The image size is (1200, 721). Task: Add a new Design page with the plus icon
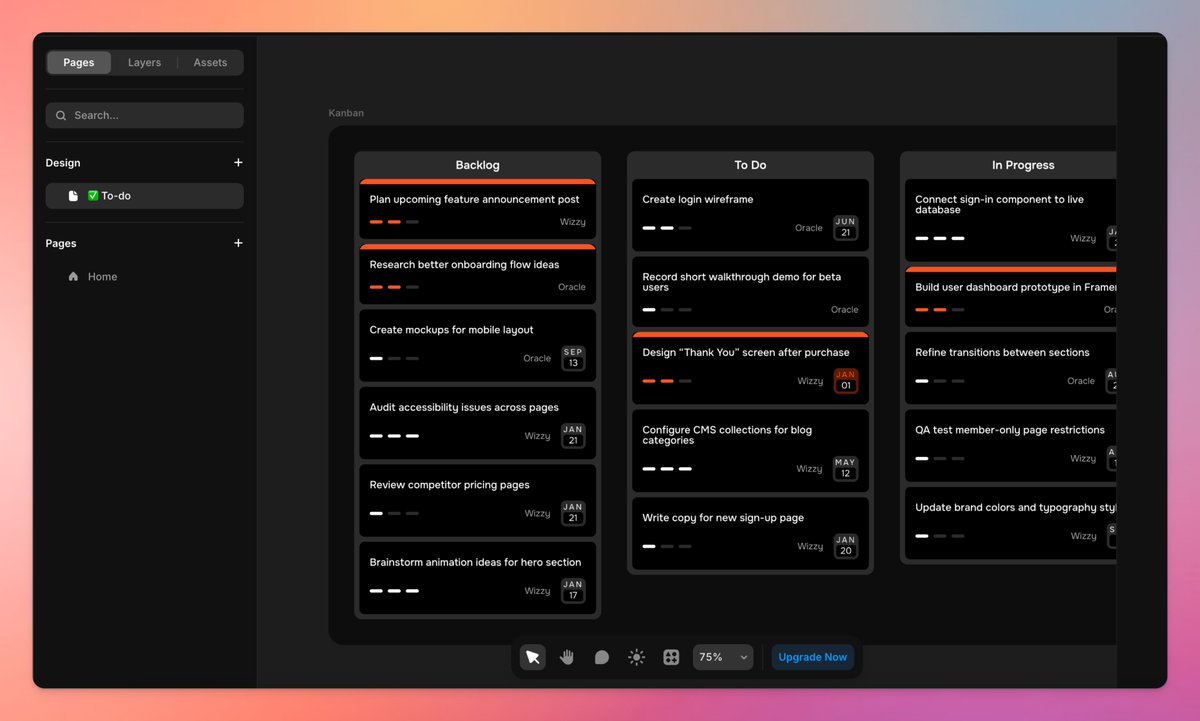[x=239, y=162]
